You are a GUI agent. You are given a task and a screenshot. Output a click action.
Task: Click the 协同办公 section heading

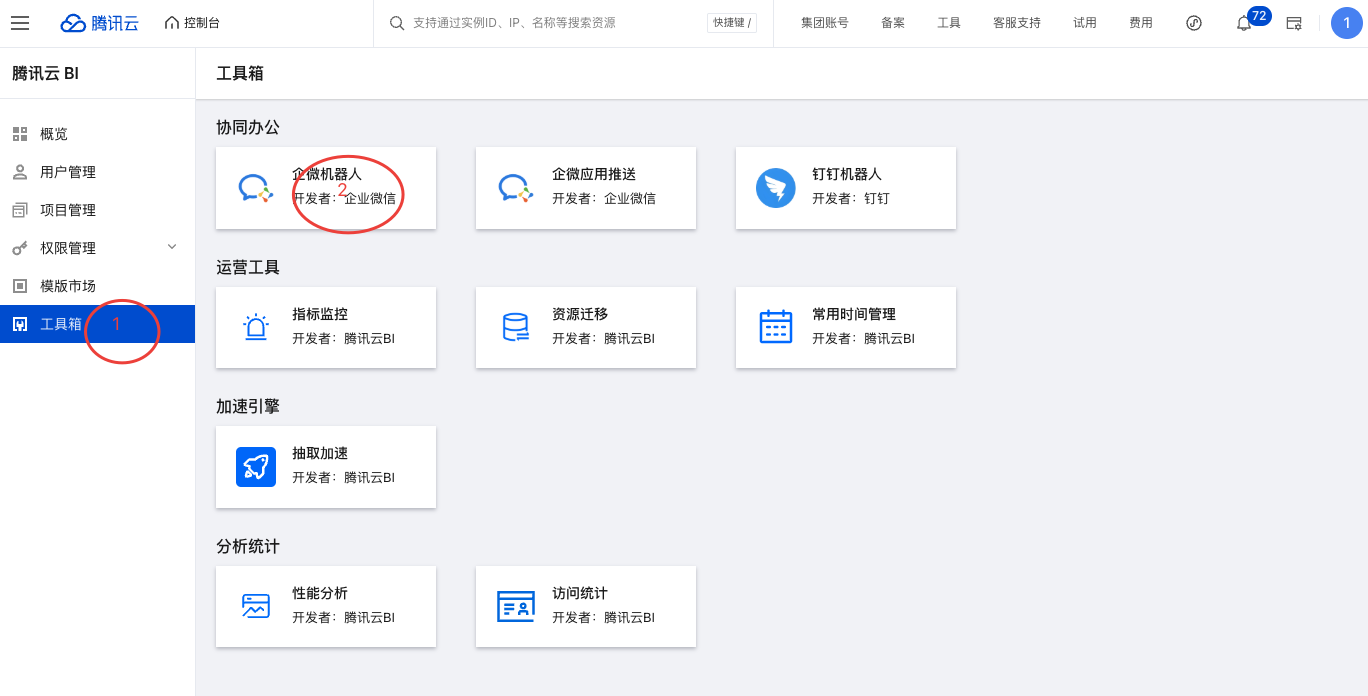coord(248,127)
